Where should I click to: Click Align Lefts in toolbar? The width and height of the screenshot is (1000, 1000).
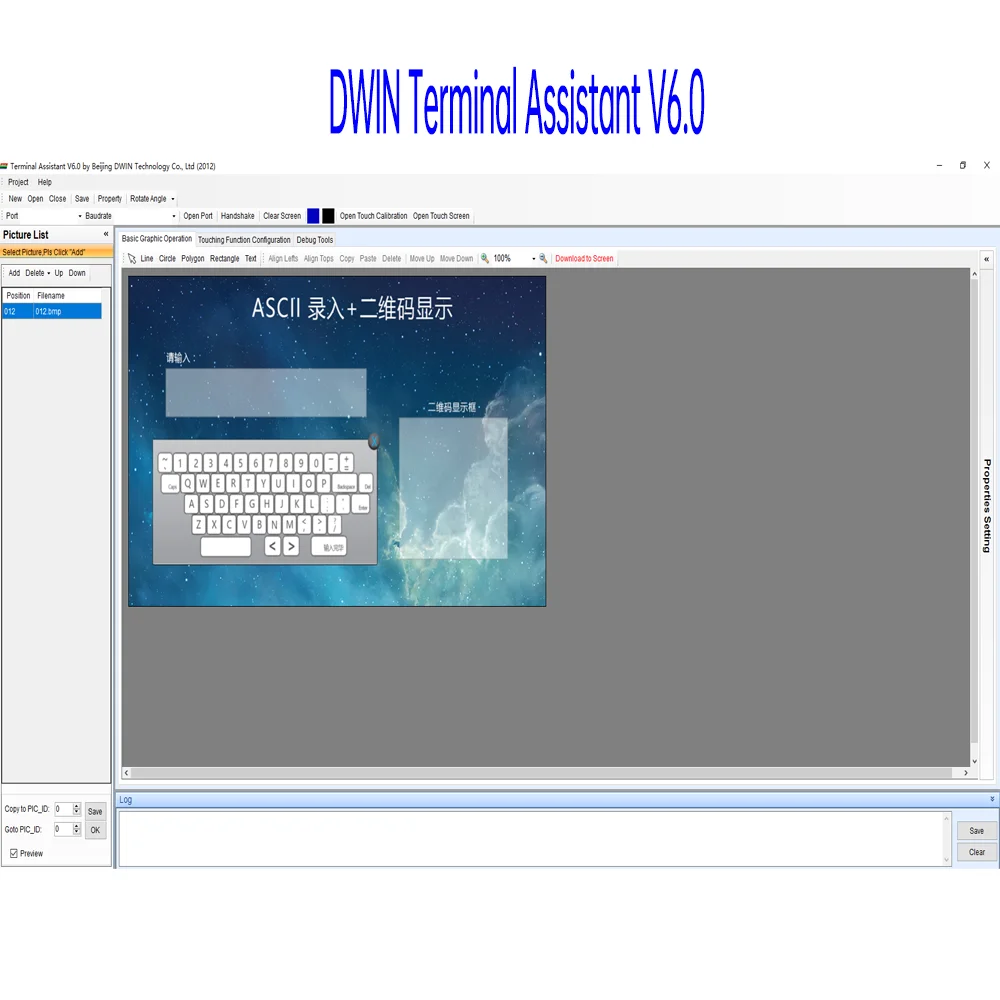[283, 258]
